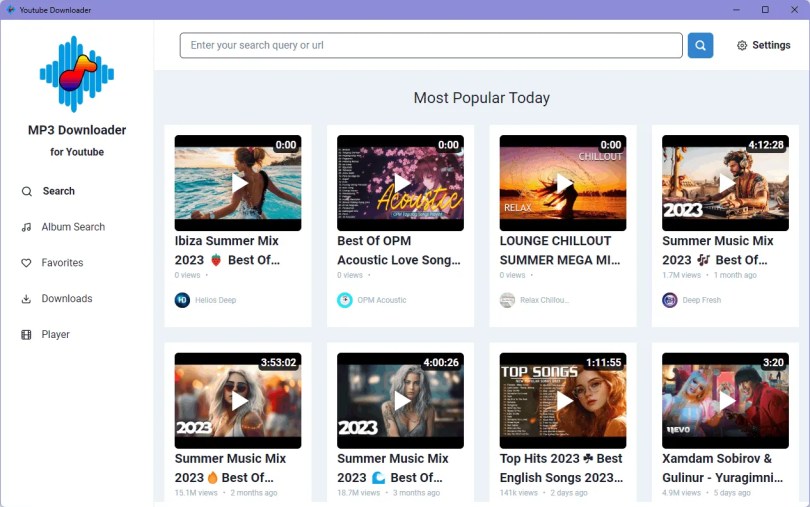Click the 18.7M views text
The width and height of the screenshot is (810, 507).
coord(359,493)
